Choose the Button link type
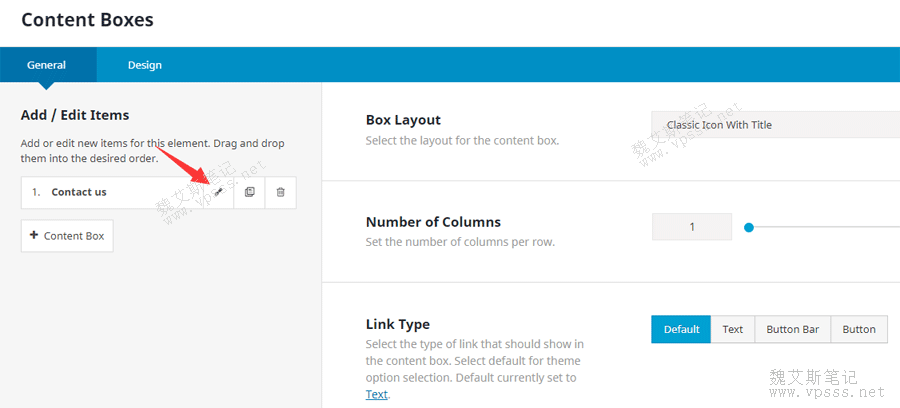The height and width of the screenshot is (408, 900). [x=859, y=329]
